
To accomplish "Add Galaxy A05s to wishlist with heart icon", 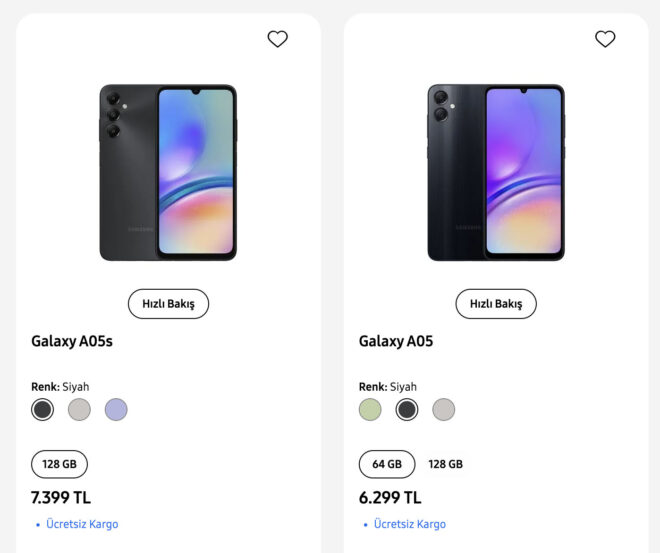I will coord(277,39).
